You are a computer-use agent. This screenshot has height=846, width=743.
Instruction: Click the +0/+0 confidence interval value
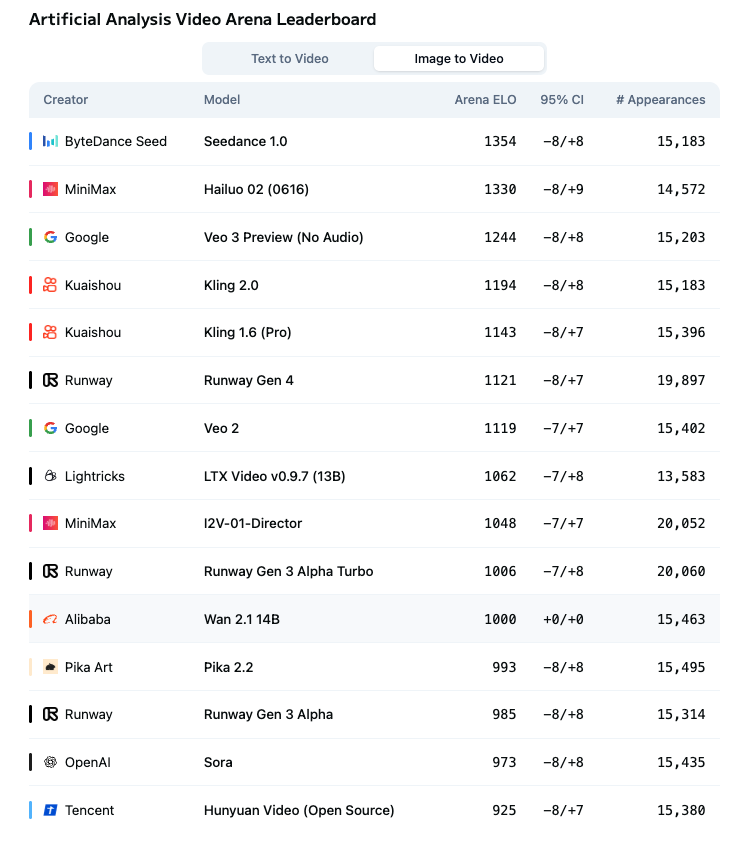click(x=563, y=619)
